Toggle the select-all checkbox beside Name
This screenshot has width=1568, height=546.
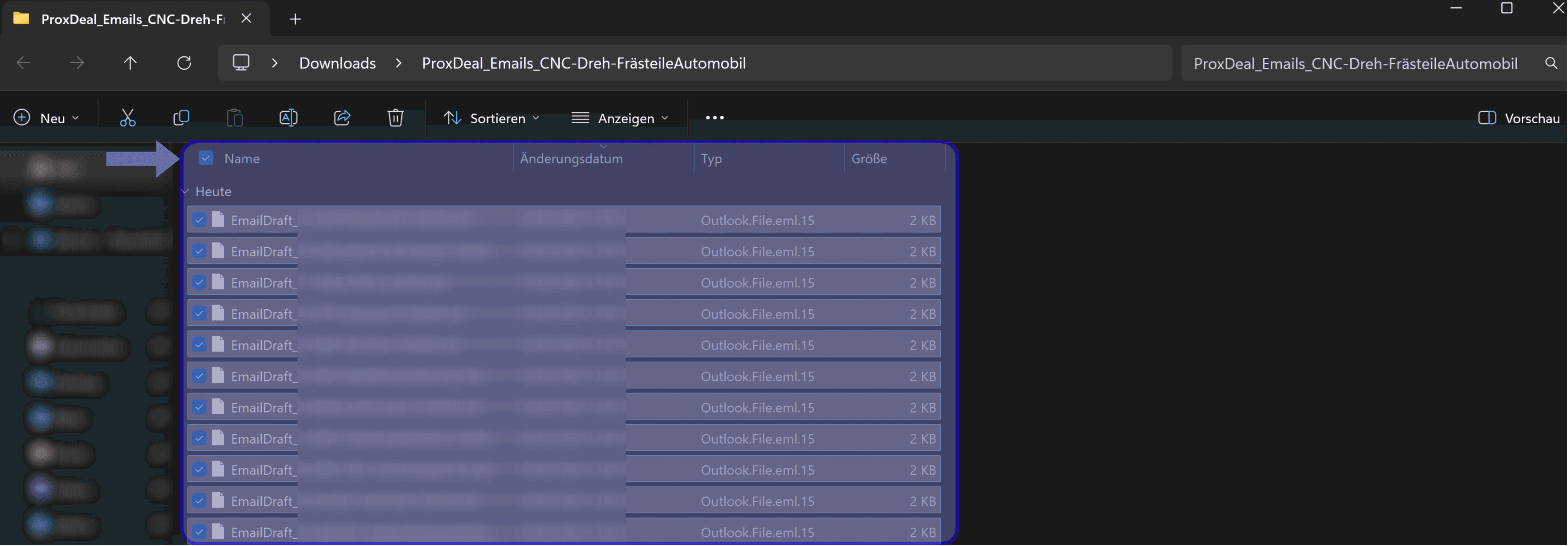[206, 158]
